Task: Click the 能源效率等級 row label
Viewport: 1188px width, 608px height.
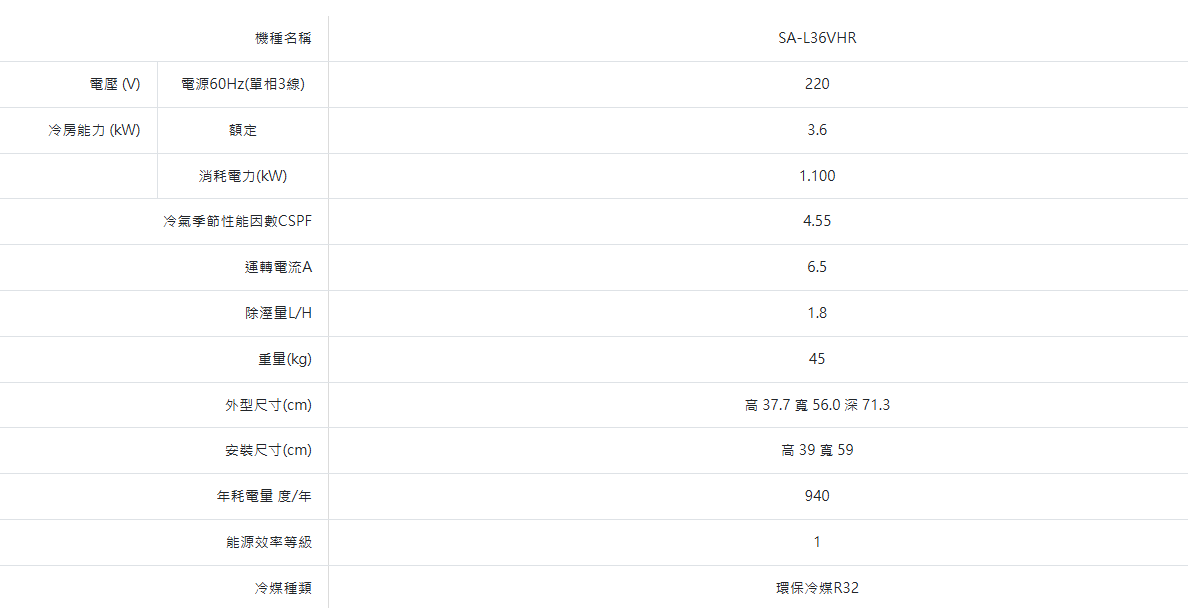Action: [269, 543]
